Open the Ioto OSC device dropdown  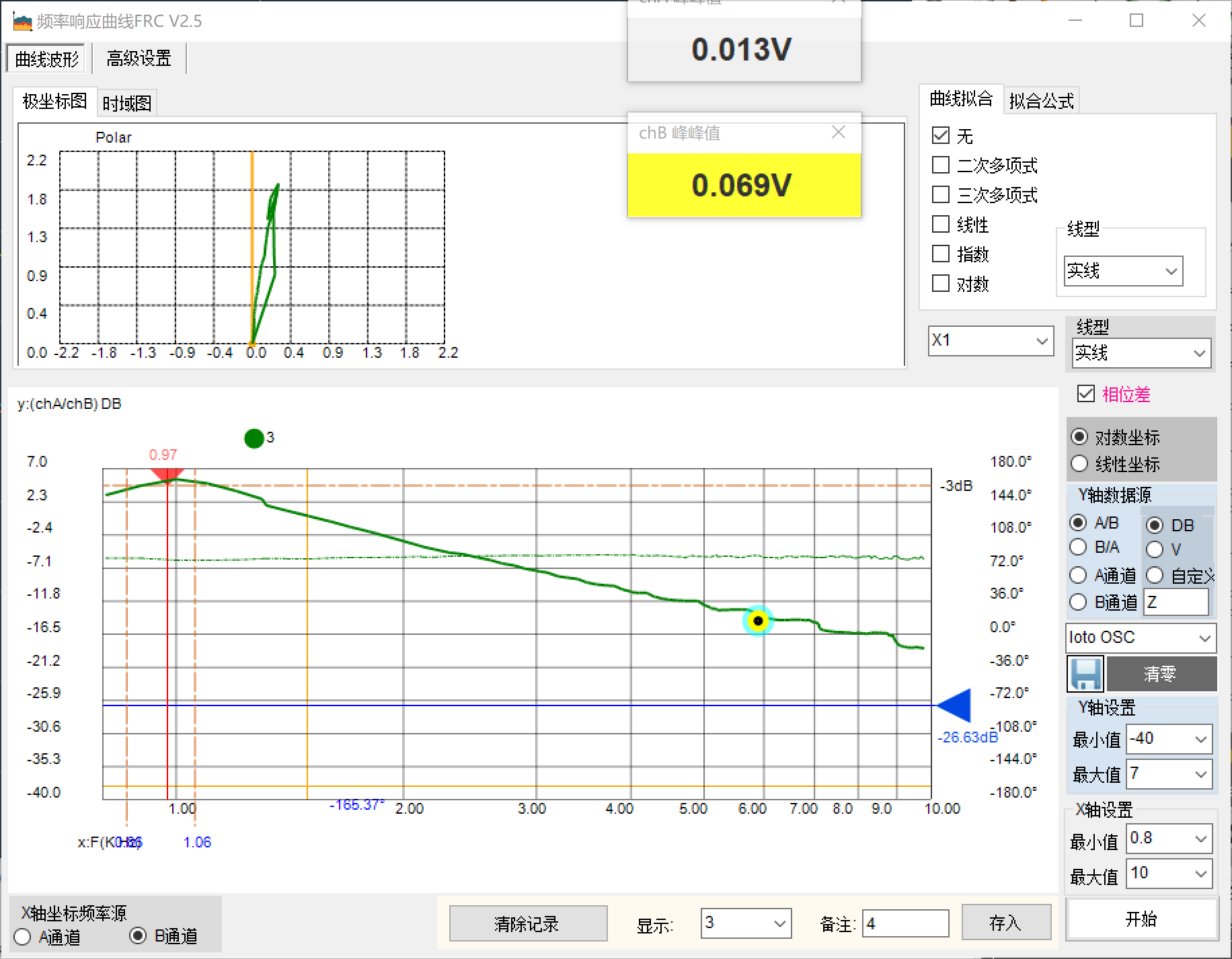[x=1141, y=638]
